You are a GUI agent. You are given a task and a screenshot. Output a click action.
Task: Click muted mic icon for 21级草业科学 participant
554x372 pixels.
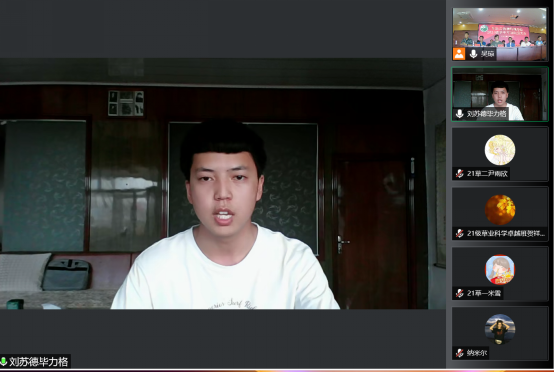tap(459, 233)
